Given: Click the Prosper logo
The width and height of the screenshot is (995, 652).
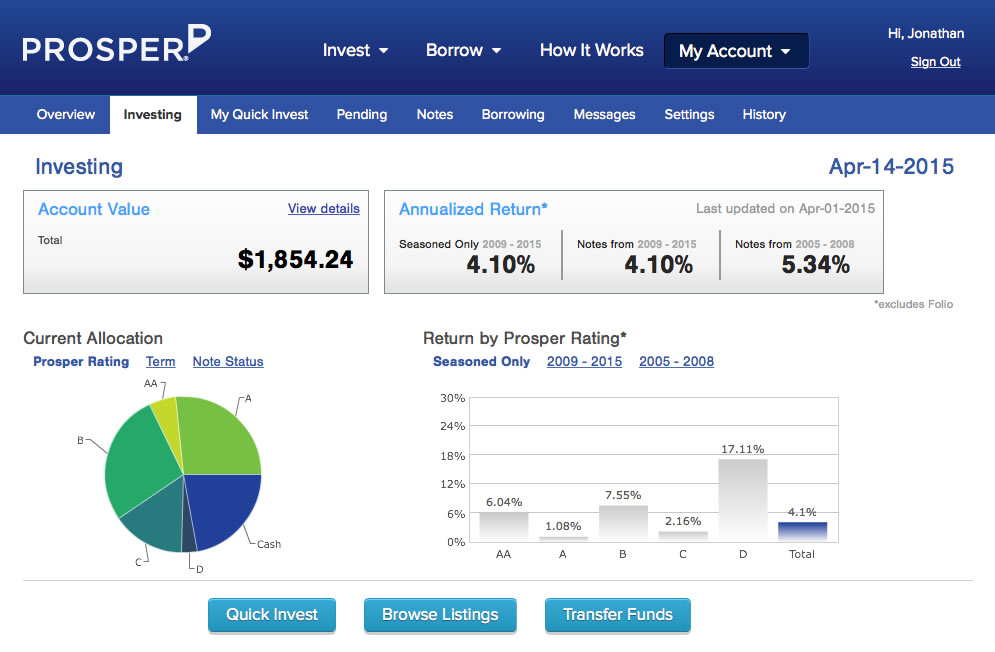Looking at the screenshot, I should pyautogui.click(x=116, y=47).
